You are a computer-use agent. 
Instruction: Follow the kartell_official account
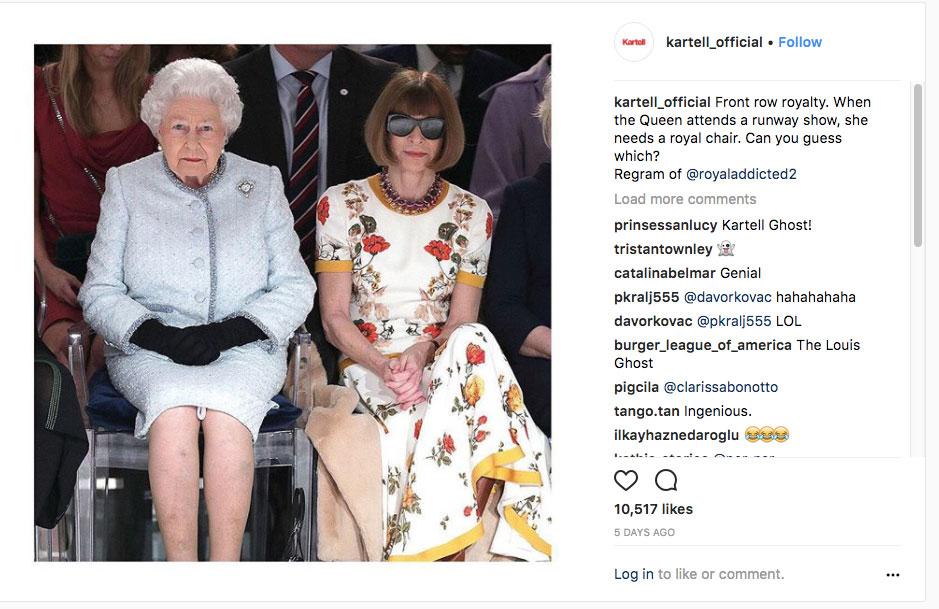[800, 43]
